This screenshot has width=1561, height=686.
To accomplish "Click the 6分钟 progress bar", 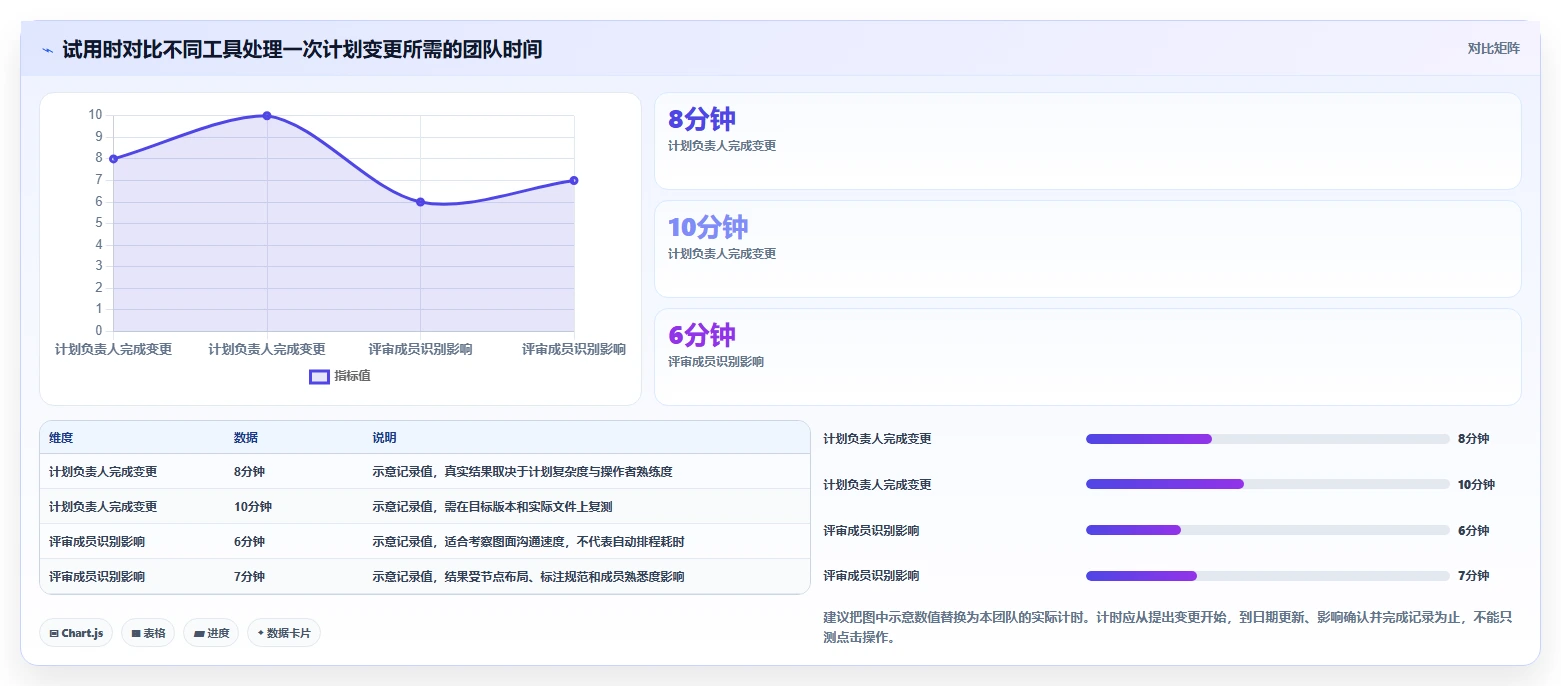I will 1267,530.
